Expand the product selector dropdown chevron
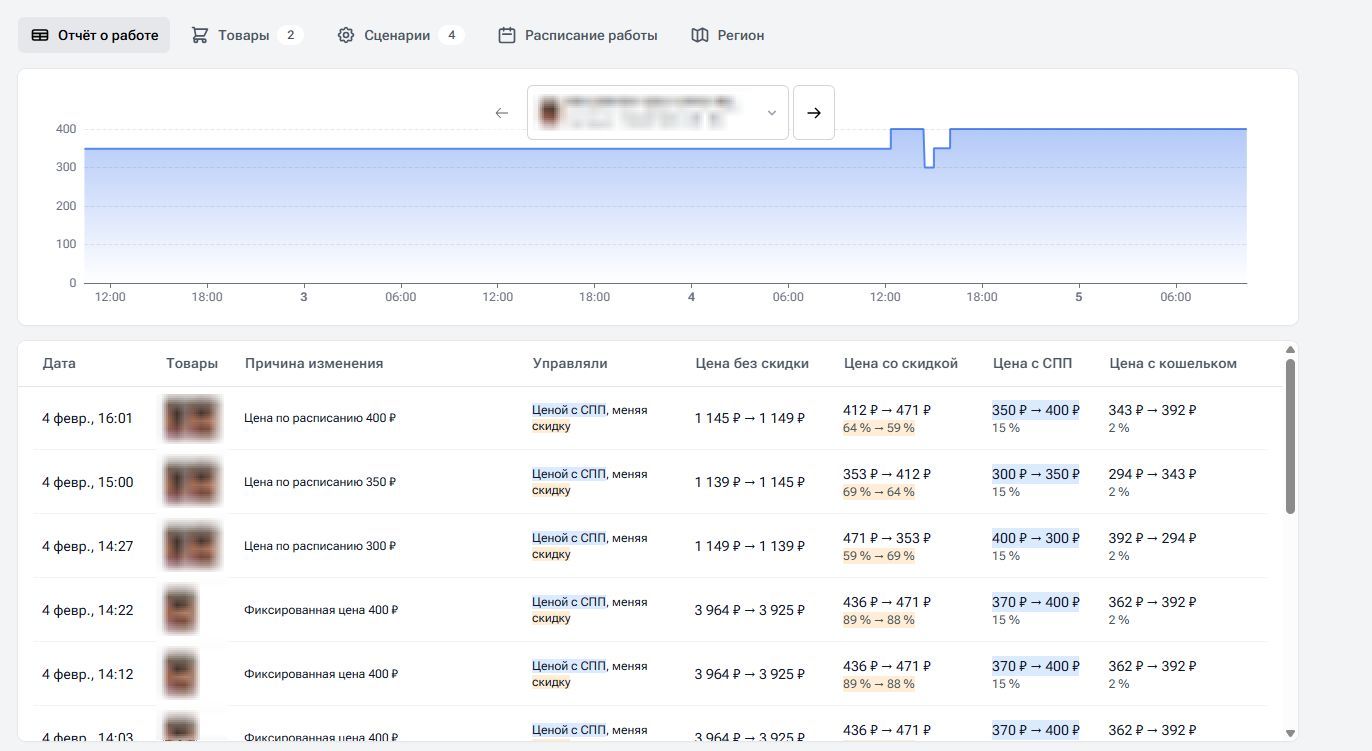 tap(772, 113)
